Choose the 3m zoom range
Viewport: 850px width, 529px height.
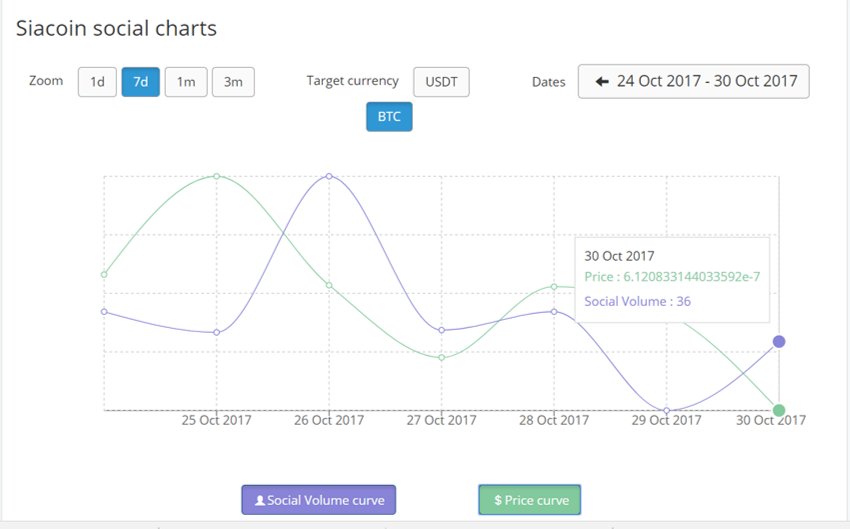(x=233, y=82)
